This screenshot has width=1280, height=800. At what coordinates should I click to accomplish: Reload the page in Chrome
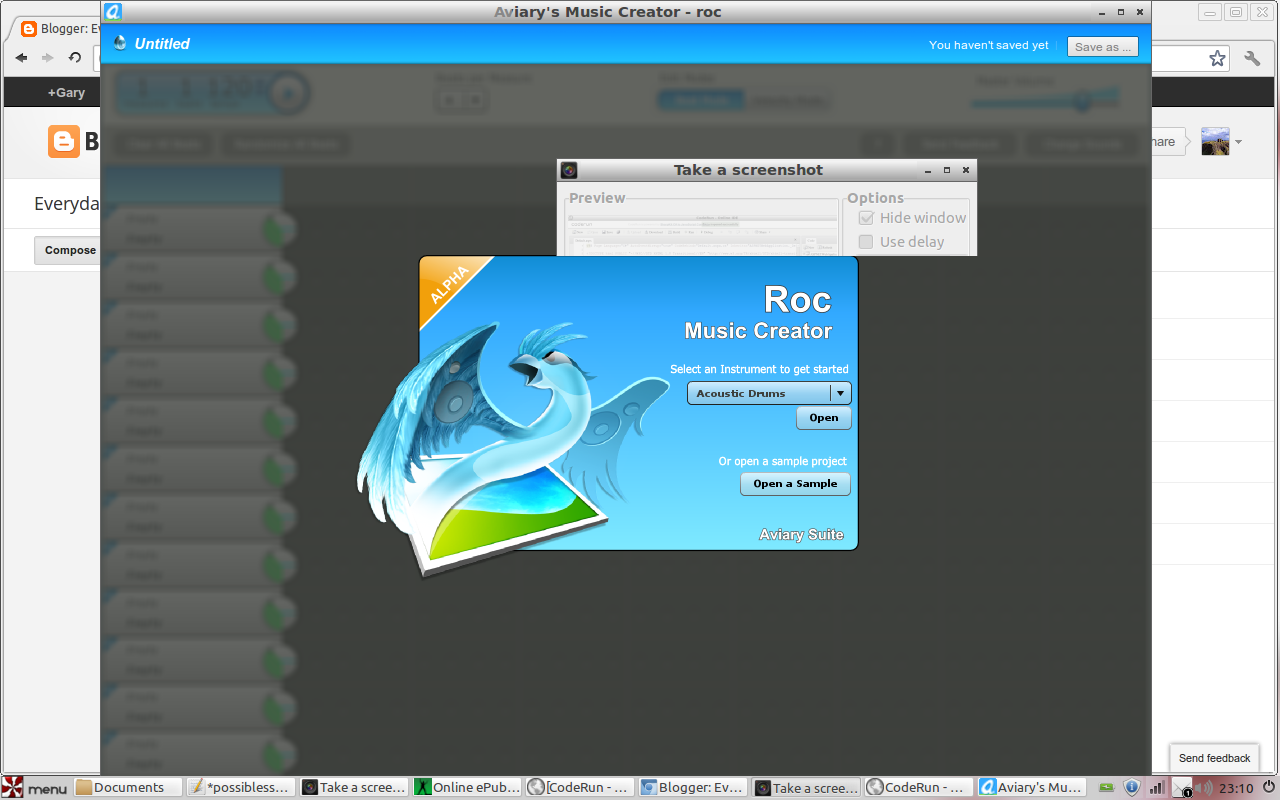[75, 58]
